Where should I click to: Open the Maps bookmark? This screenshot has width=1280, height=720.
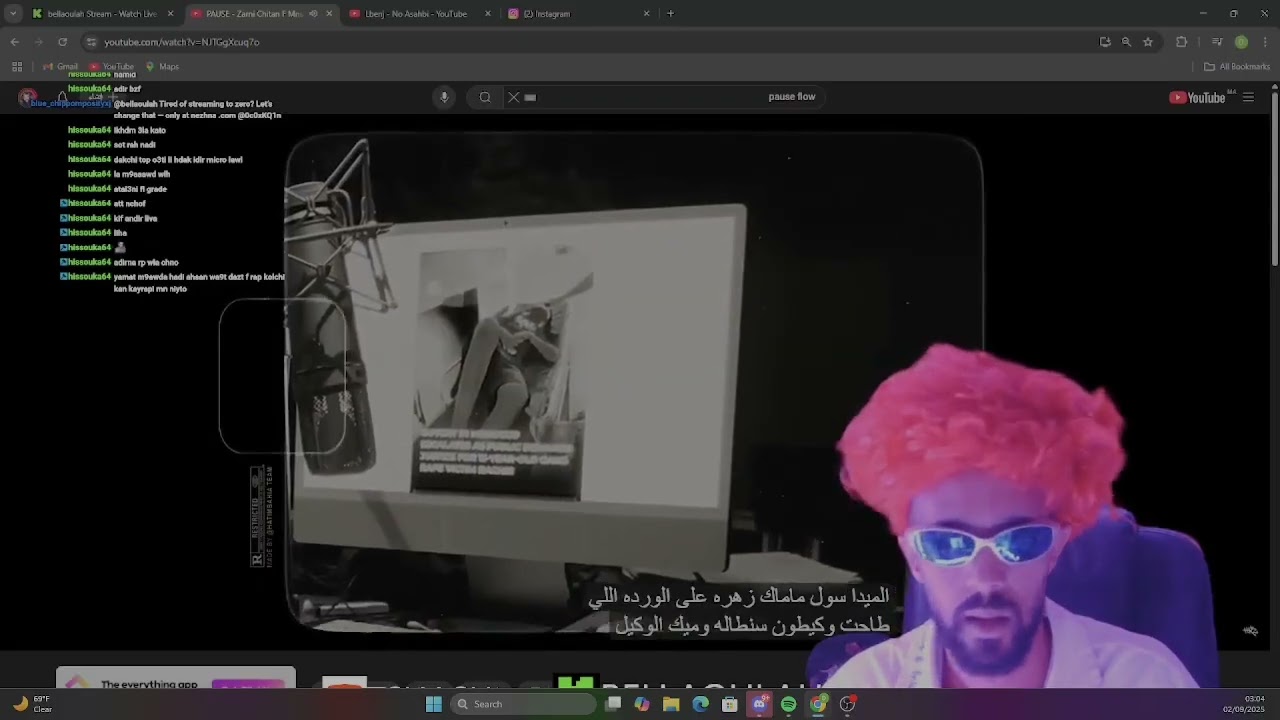(162, 67)
